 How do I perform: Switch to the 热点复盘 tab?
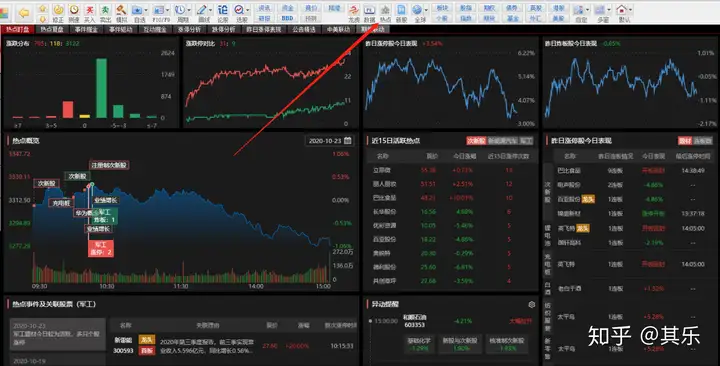[52, 29]
